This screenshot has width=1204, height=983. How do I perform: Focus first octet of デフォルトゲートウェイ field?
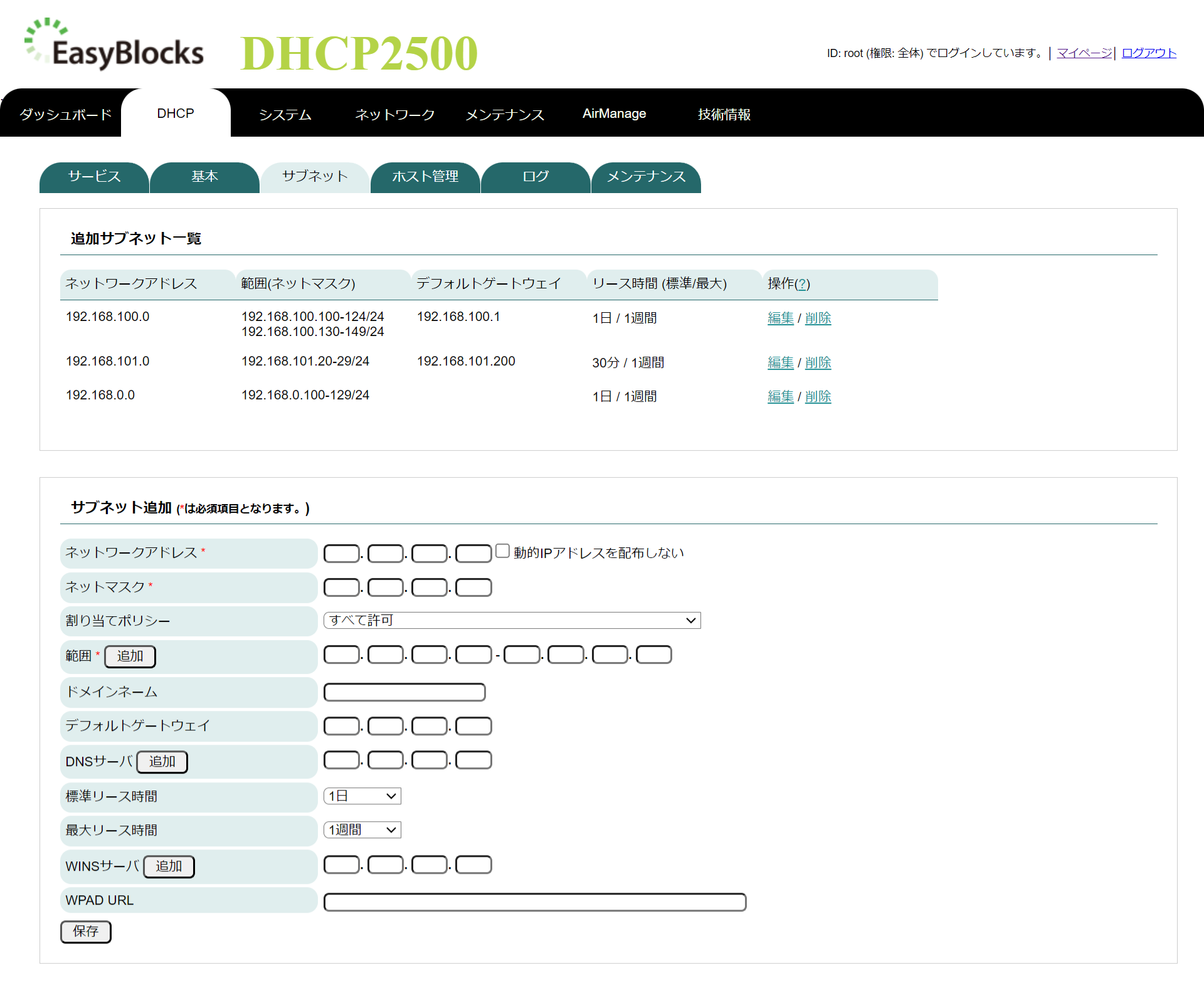pyautogui.click(x=342, y=726)
